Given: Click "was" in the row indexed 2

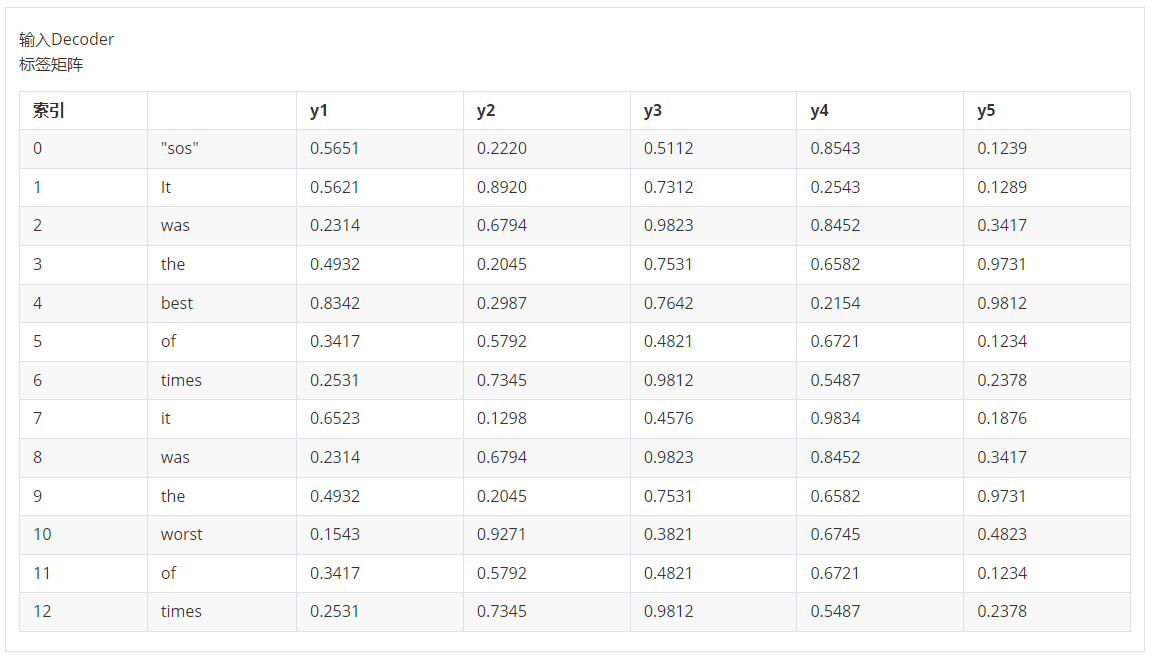Looking at the screenshot, I should pos(175,225).
